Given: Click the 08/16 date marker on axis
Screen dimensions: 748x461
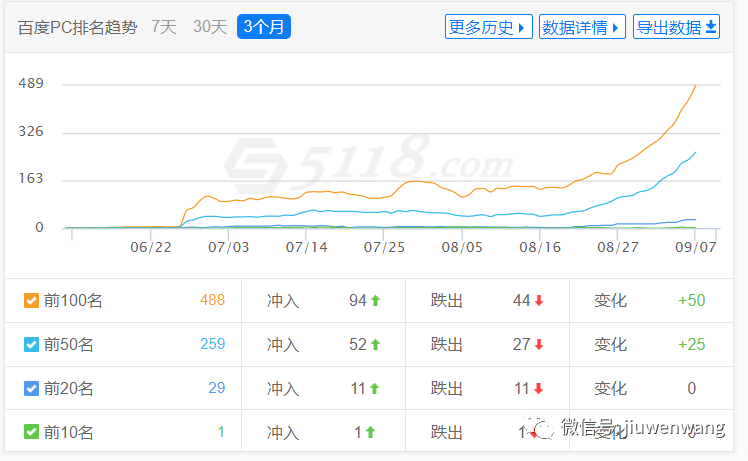Looking at the screenshot, I should [541, 245].
